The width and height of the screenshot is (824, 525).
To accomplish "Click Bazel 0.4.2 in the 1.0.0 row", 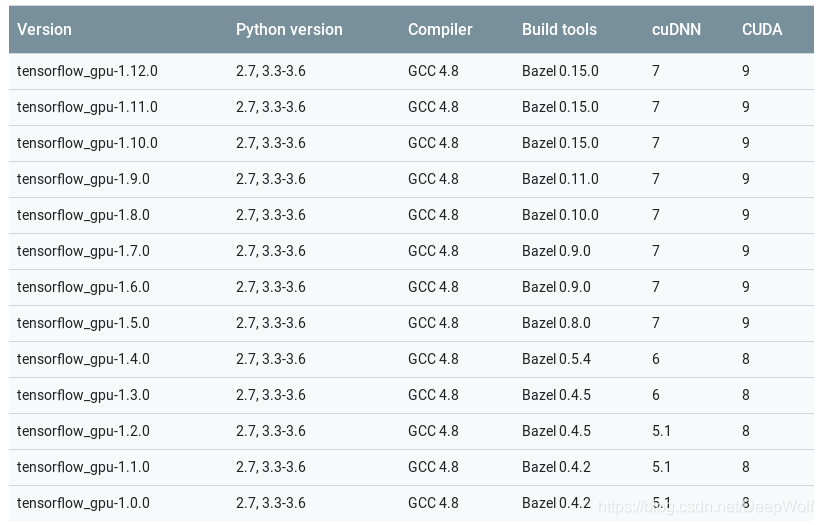I will (556, 503).
